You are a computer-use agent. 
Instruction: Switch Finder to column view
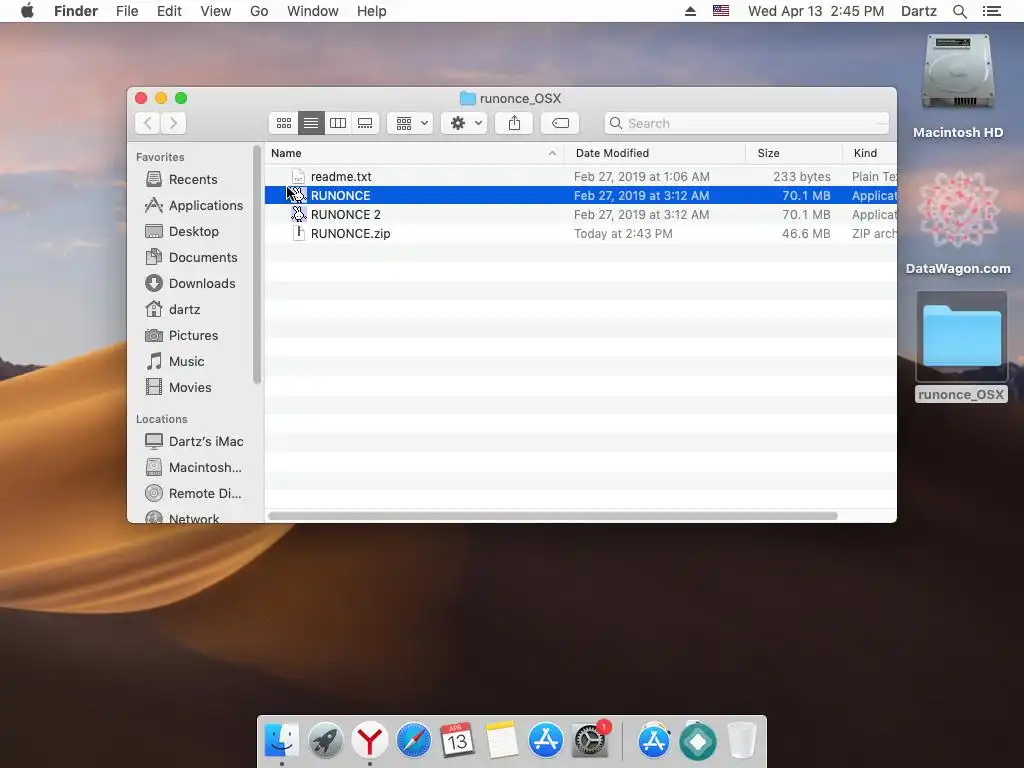pyautogui.click(x=338, y=123)
